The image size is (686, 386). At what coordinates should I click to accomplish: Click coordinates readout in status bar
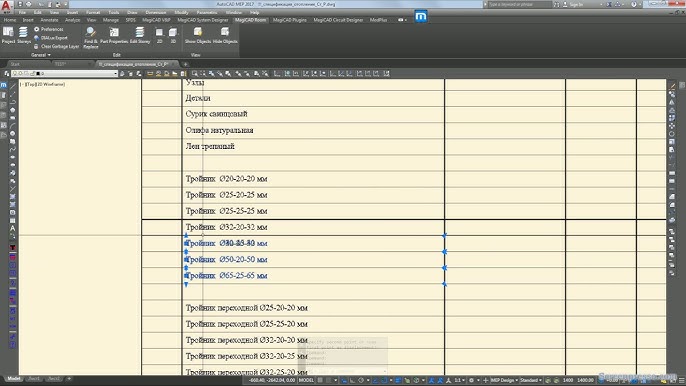[x=272, y=380]
